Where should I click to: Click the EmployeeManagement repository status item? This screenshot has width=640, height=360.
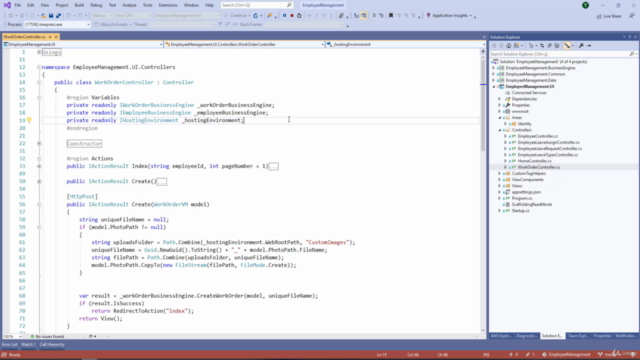coord(566,354)
